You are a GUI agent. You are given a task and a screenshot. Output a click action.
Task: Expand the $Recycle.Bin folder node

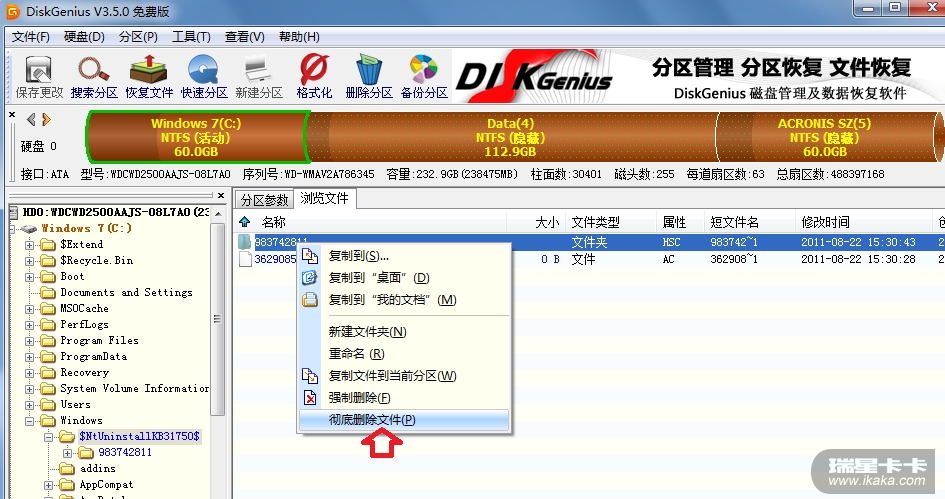(x=29, y=261)
